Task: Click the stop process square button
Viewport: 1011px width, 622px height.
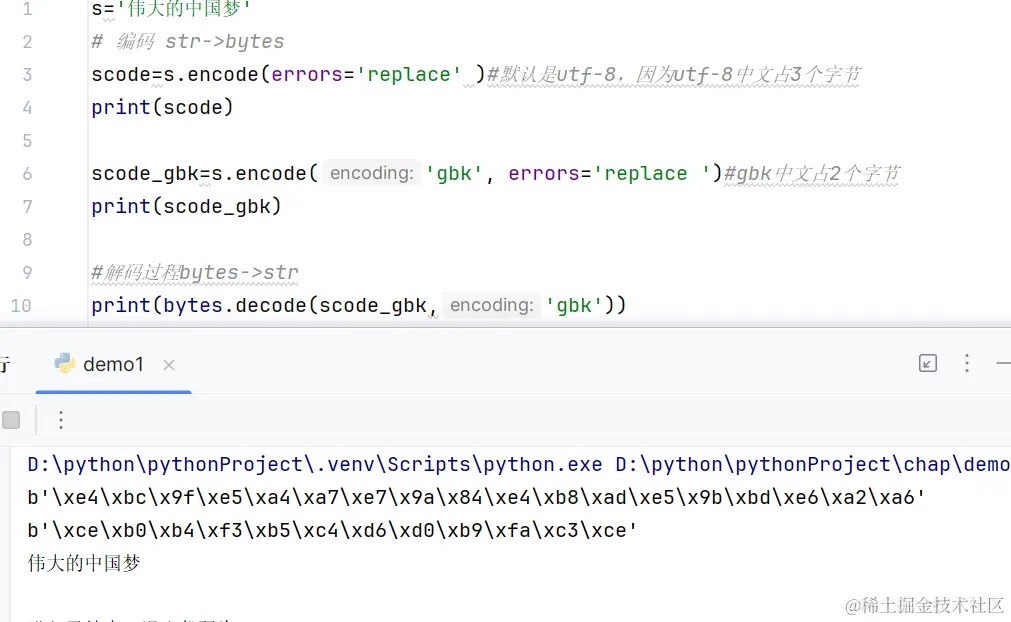Action: pos(11,420)
